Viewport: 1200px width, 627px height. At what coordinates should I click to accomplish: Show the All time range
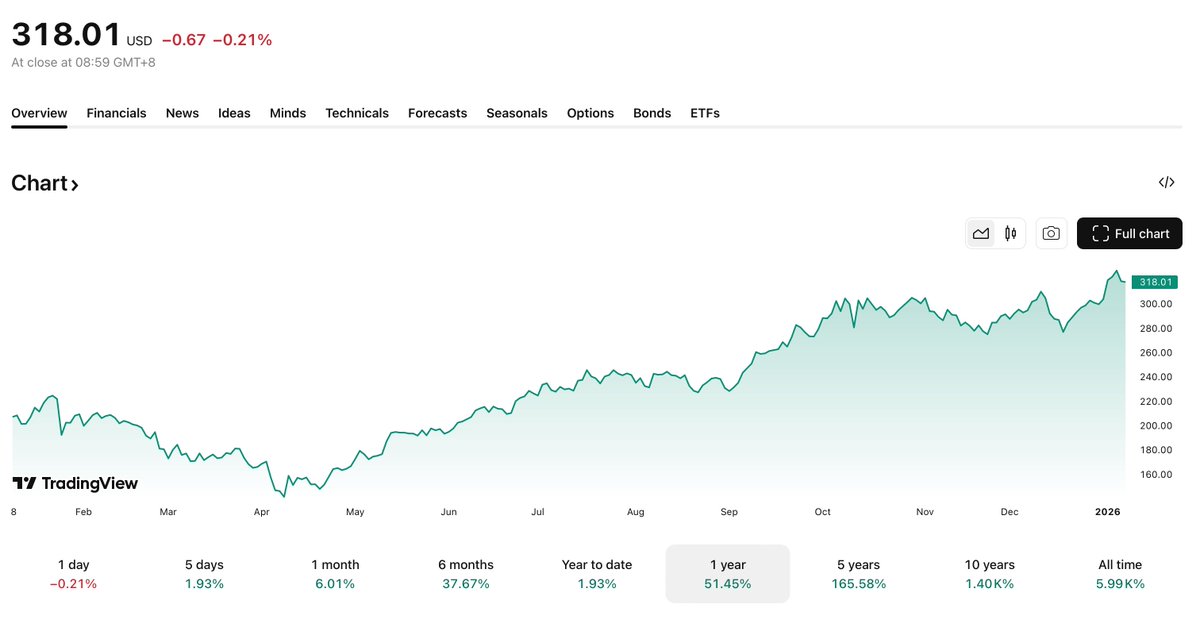(x=1120, y=574)
